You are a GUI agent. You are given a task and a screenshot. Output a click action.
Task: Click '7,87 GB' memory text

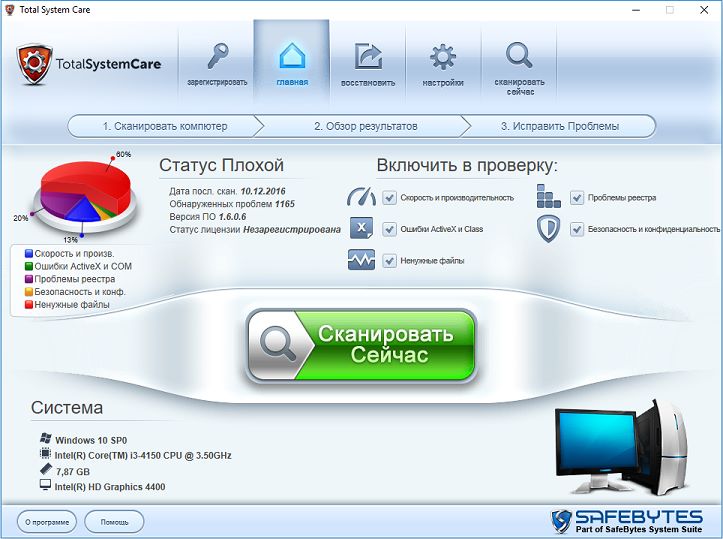click(73, 472)
